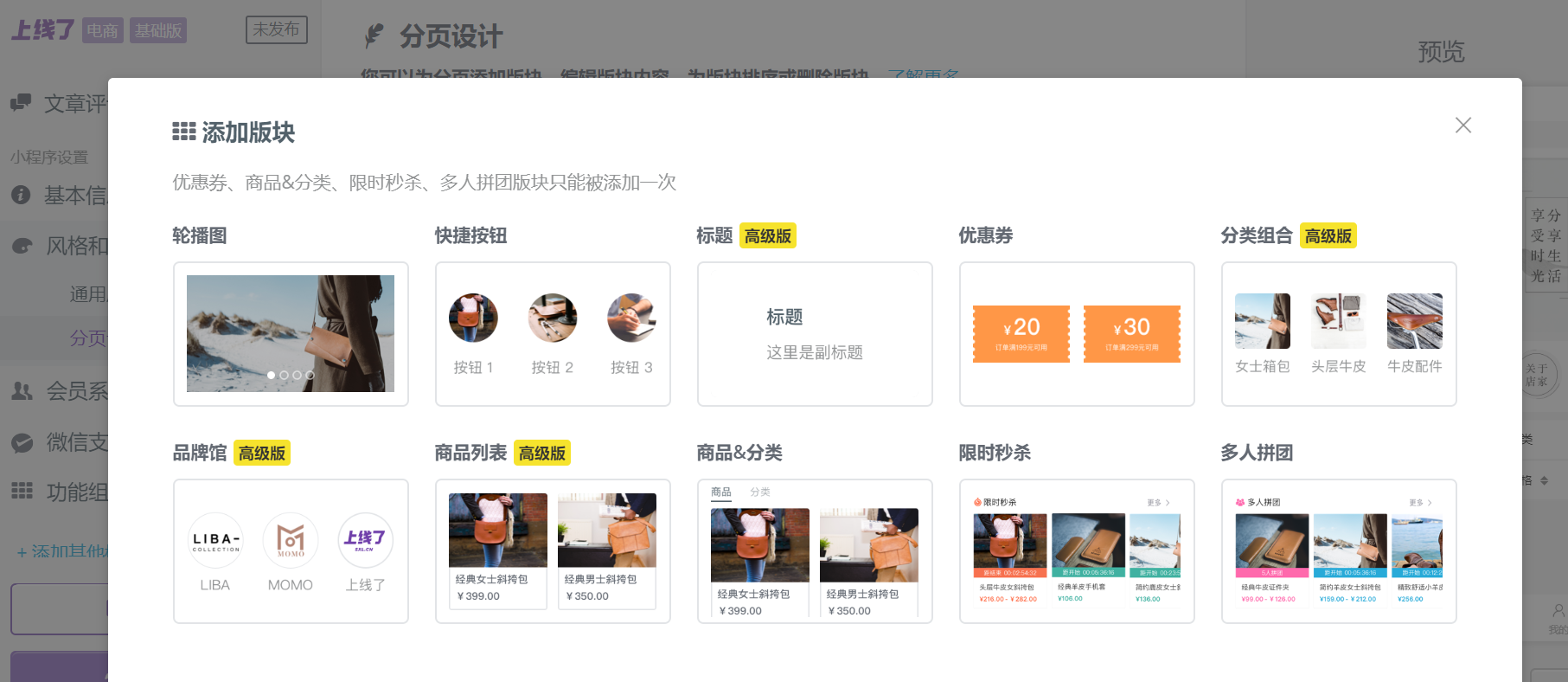Select the 分类 tab in preview card
Viewport: 1568px width, 682px height.
click(x=760, y=492)
